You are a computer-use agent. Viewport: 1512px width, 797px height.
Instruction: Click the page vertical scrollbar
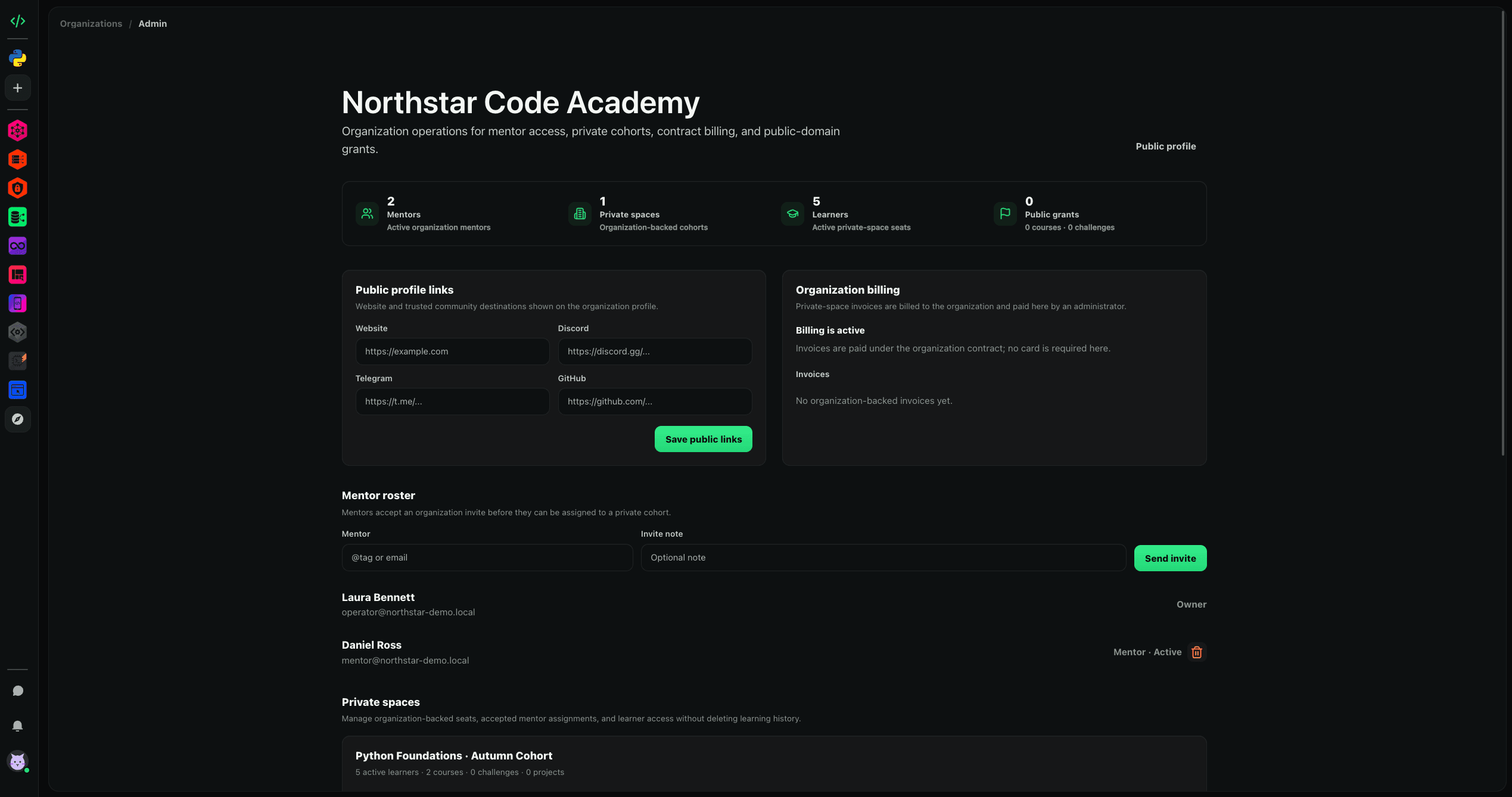[1503, 232]
